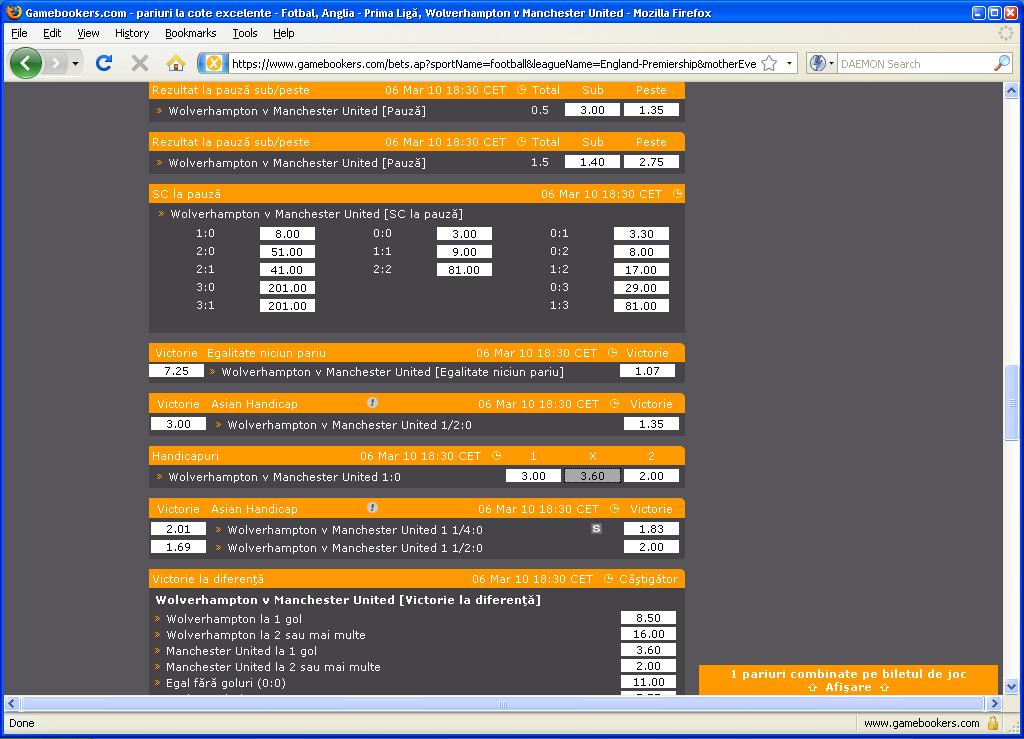Open the Tools menu

(245, 33)
